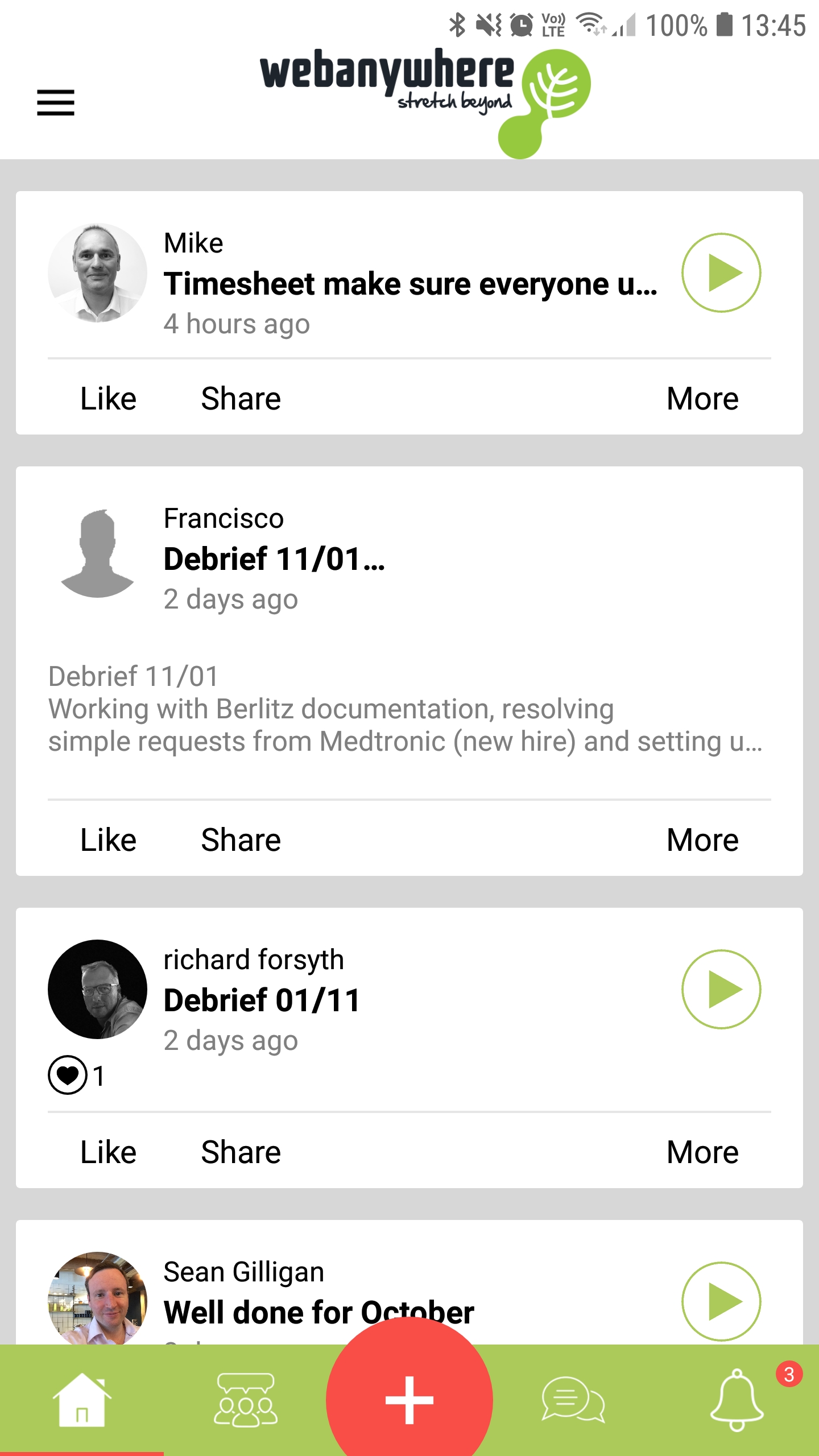This screenshot has height=1456, width=819.
Task: Go to the Home tab
Action: coord(82,1399)
